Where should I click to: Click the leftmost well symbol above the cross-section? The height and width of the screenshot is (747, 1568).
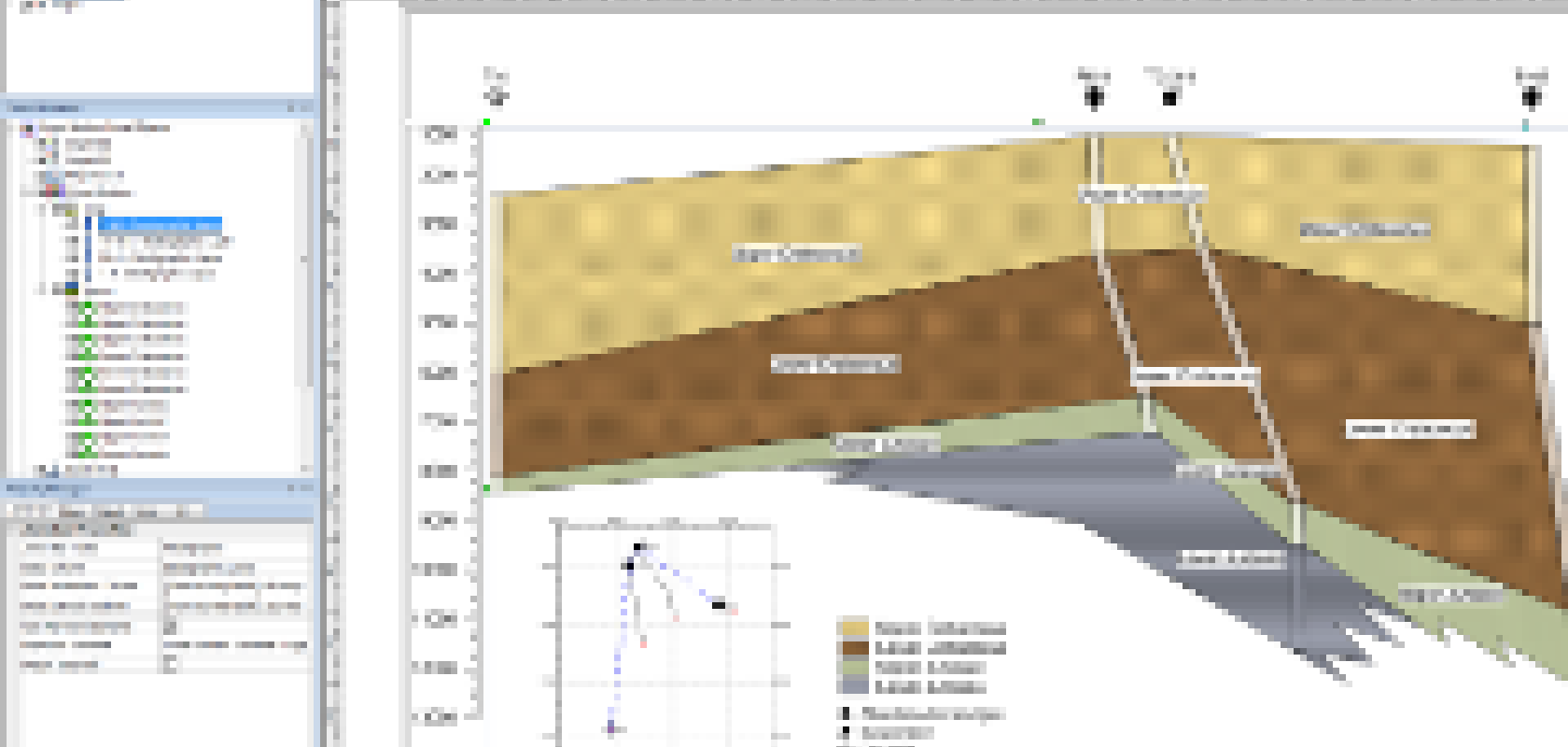pyautogui.click(x=497, y=95)
